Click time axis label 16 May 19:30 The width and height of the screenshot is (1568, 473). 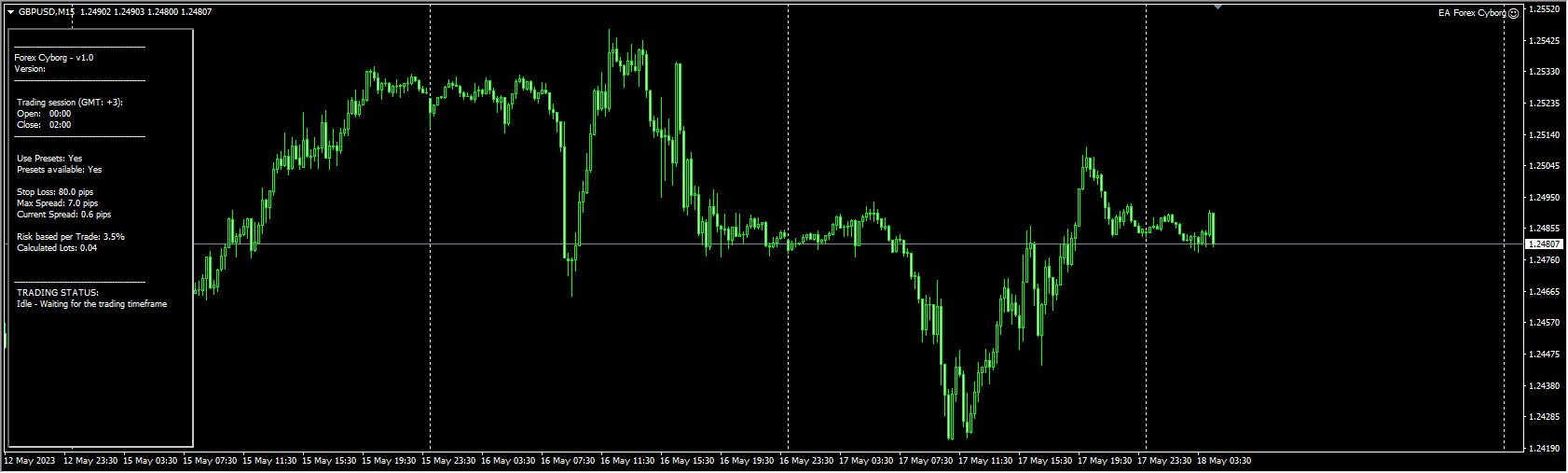(747, 461)
